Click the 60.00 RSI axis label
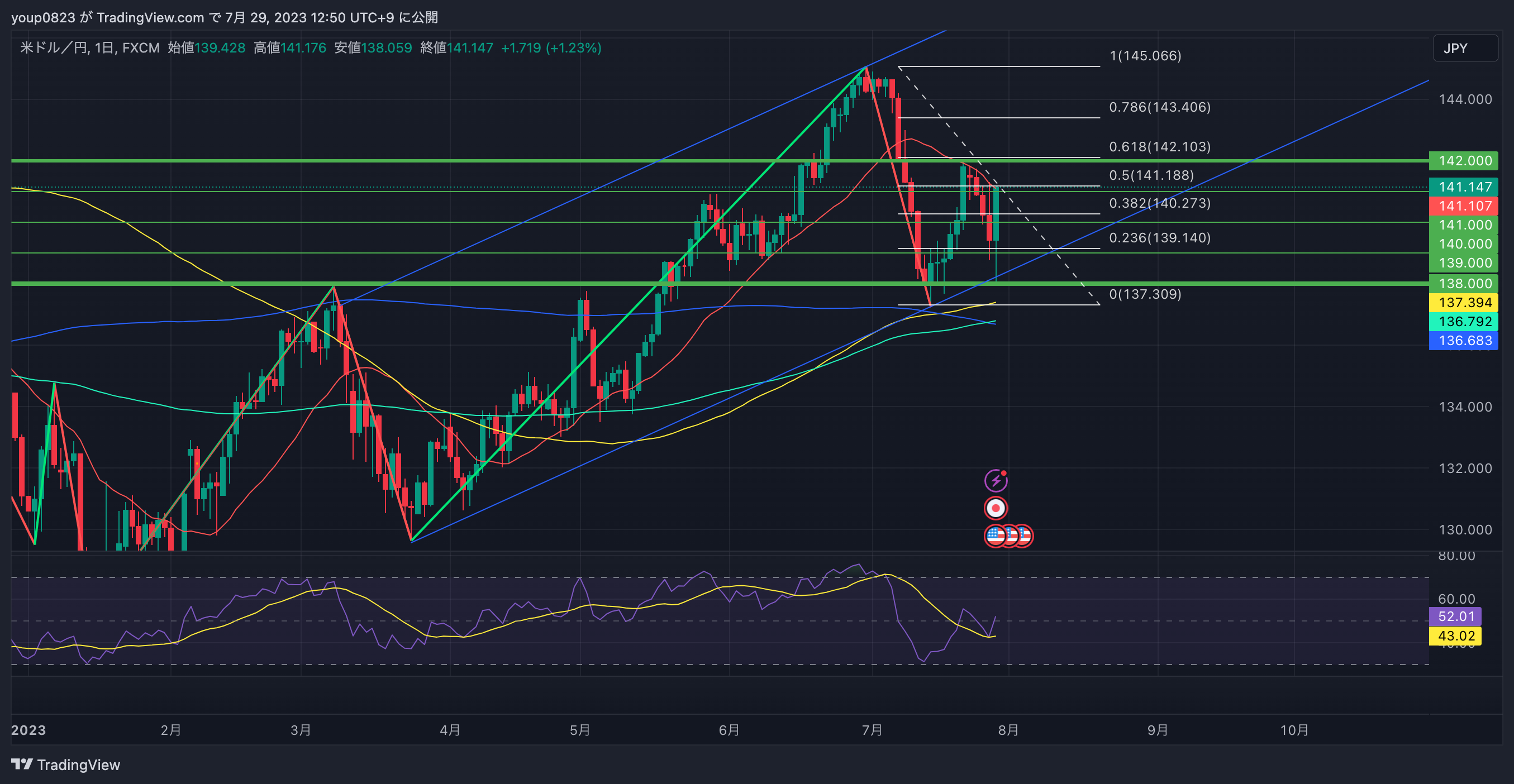This screenshot has height=784, width=1514. click(1456, 599)
